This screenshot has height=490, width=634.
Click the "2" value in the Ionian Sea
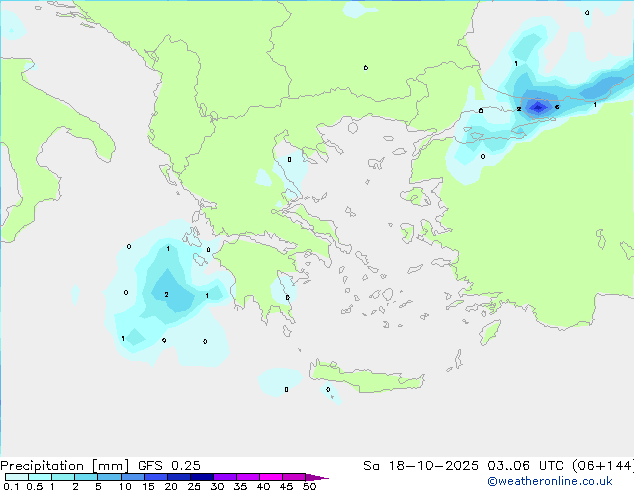point(166,295)
